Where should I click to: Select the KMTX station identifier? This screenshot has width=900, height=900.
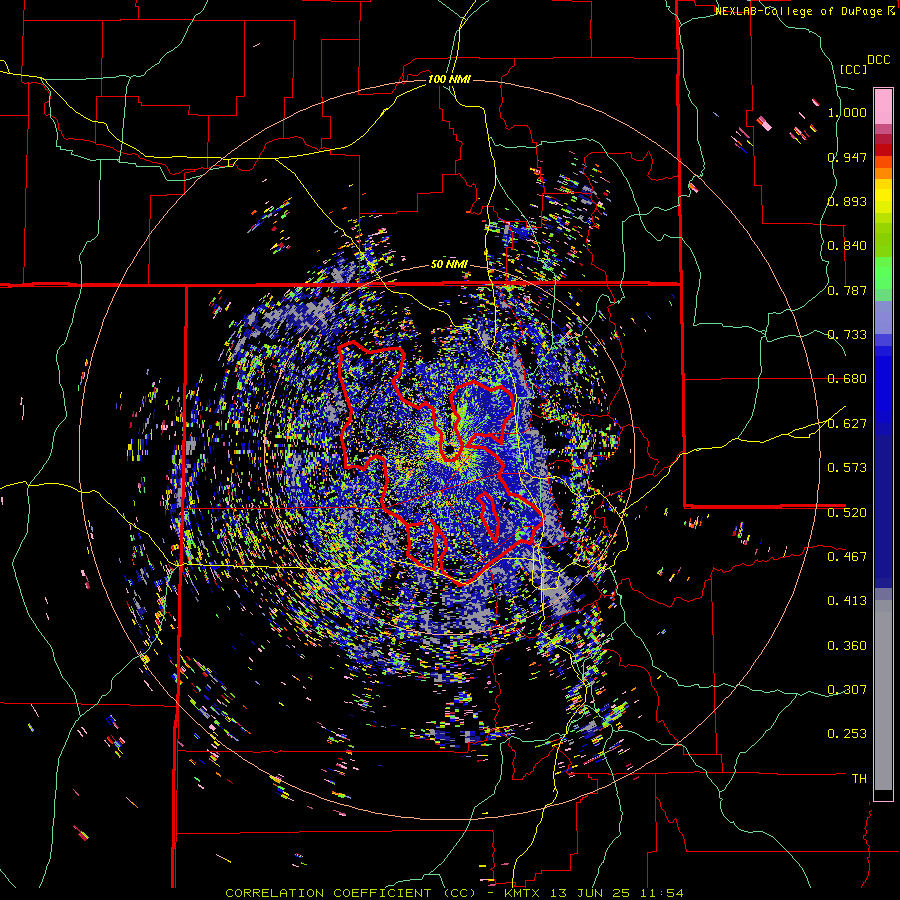[x=524, y=893]
